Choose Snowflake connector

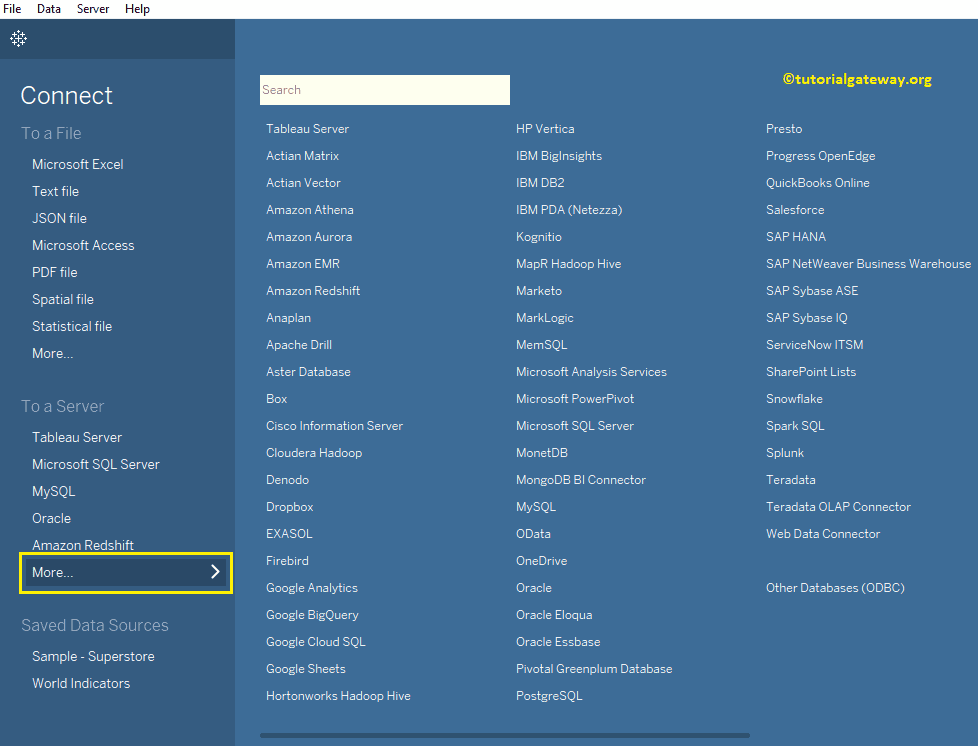[x=794, y=399]
